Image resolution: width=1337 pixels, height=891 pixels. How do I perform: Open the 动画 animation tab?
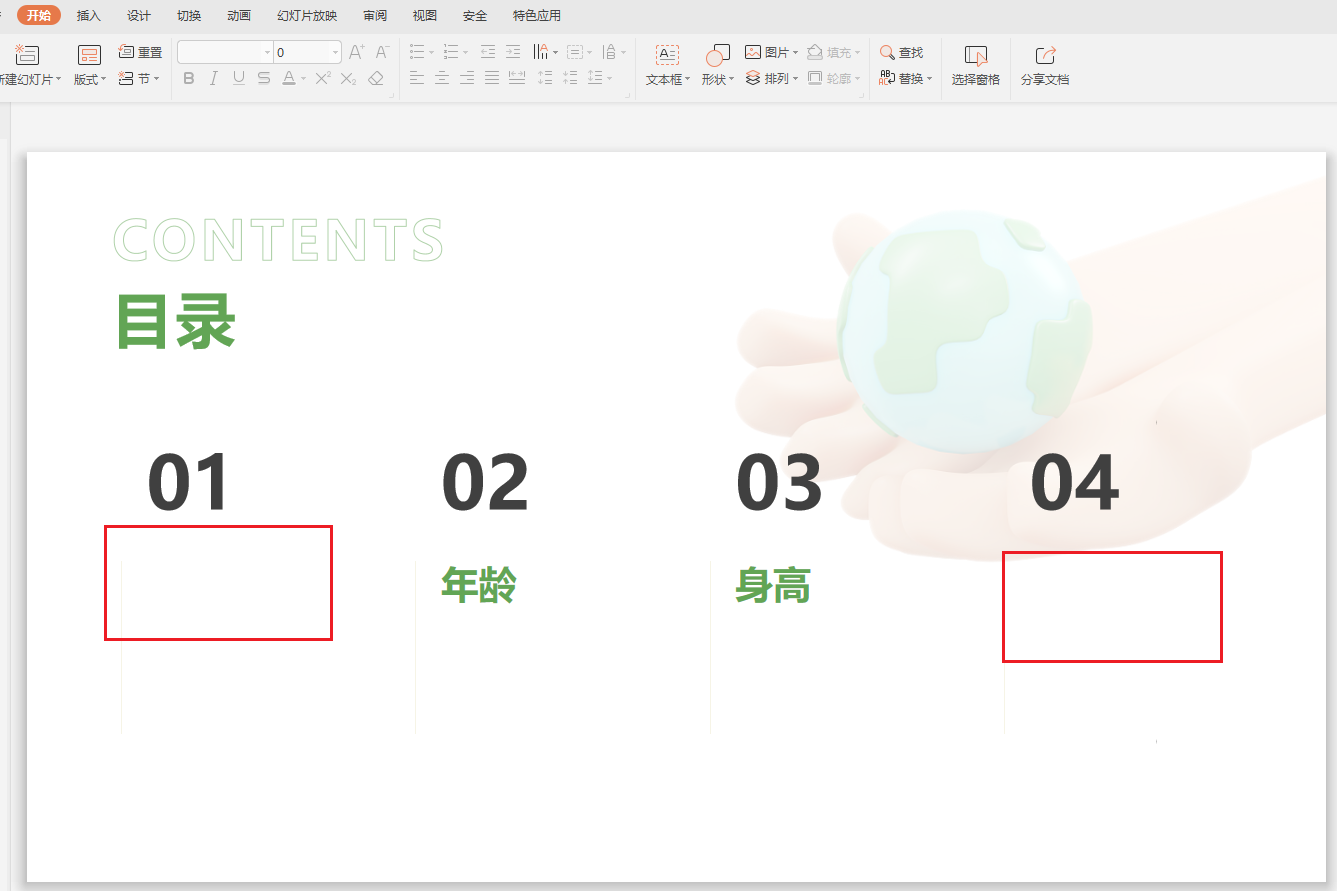tap(239, 15)
